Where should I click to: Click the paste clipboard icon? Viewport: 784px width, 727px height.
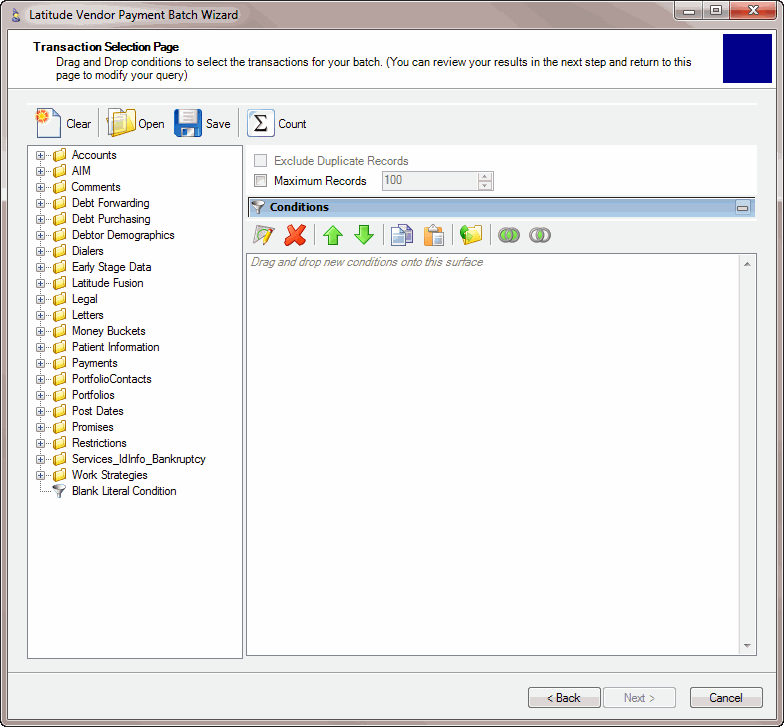tap(434, 235)
